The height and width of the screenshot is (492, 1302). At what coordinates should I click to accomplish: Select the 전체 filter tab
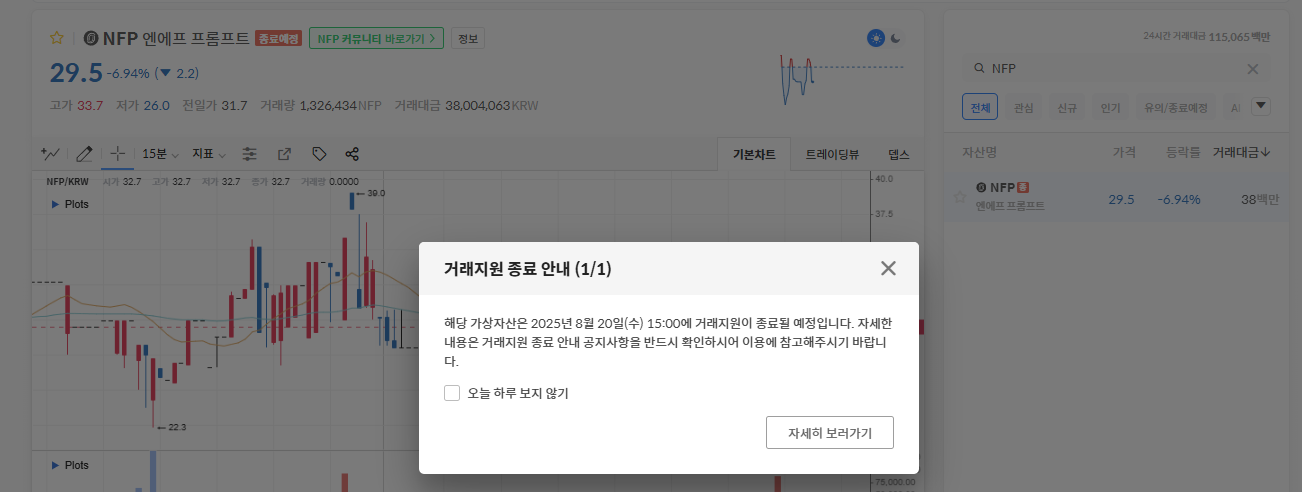980,107
